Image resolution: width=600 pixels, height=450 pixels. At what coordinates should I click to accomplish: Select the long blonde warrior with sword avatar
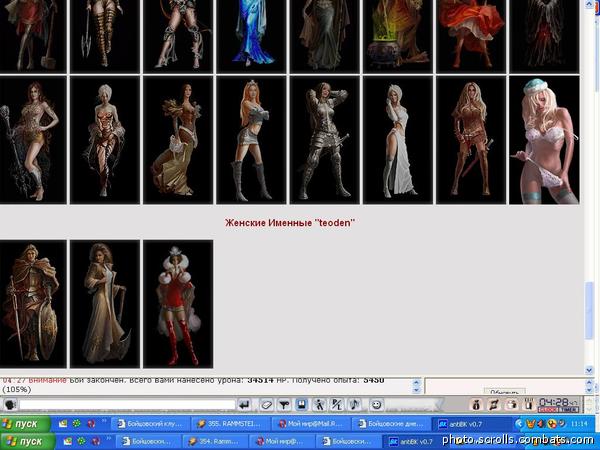click(471, 140)
